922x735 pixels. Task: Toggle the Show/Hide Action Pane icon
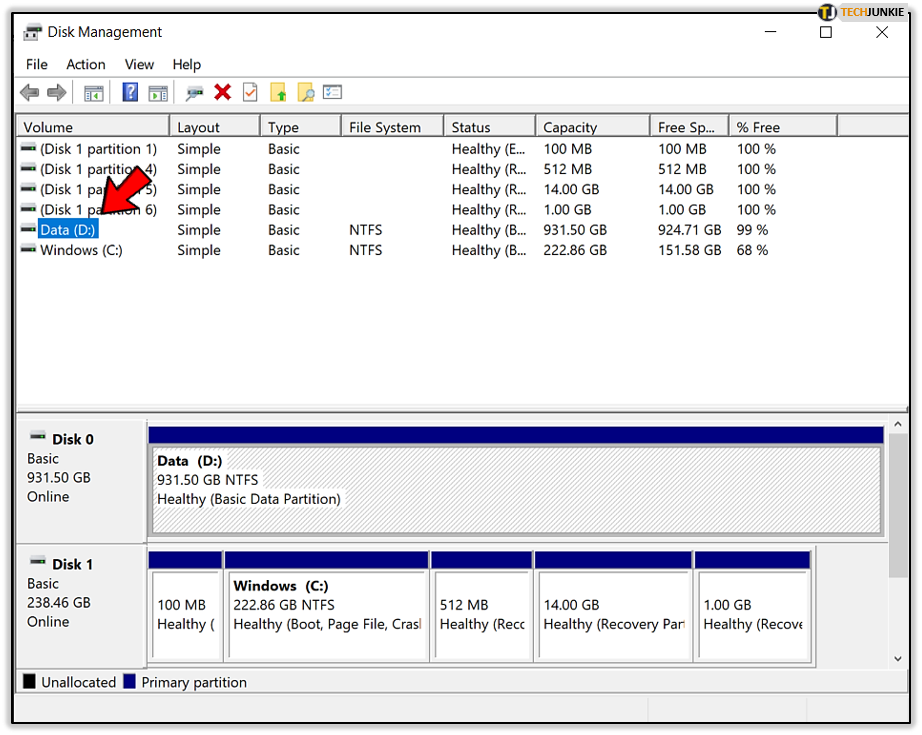pos(158,93)
